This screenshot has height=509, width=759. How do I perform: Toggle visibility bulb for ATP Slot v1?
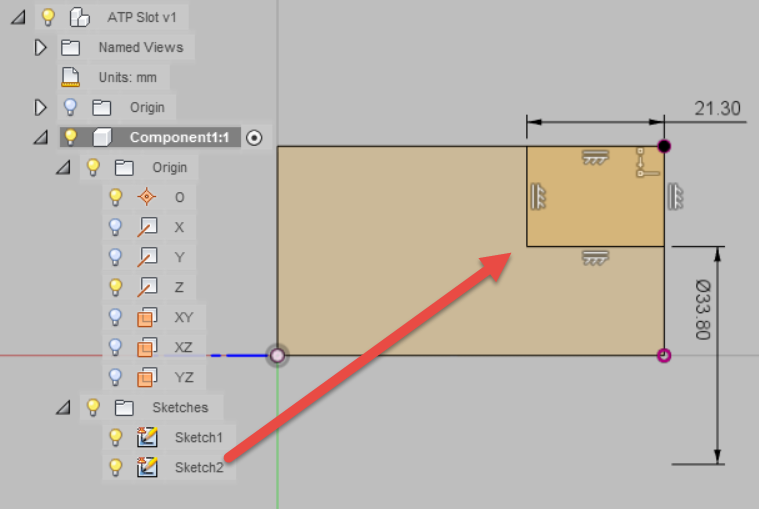coord(48,17)
